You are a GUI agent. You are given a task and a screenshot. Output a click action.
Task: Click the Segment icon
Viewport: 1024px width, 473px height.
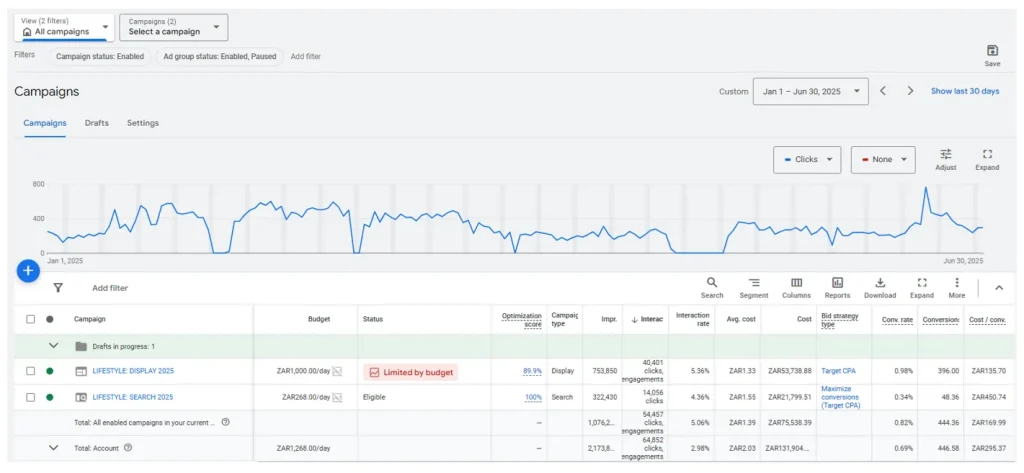(754, 284)
